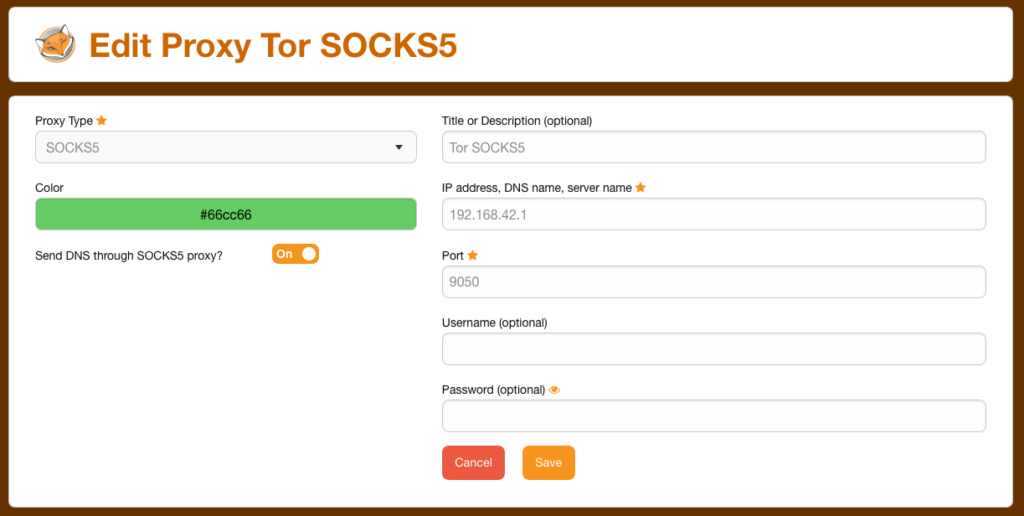
Task: Click into the Password input box
Action: pos(714,416)
